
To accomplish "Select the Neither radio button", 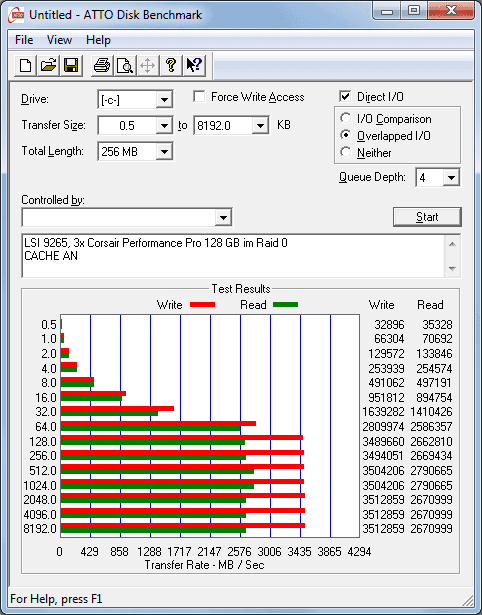I will tap(346, 153).
